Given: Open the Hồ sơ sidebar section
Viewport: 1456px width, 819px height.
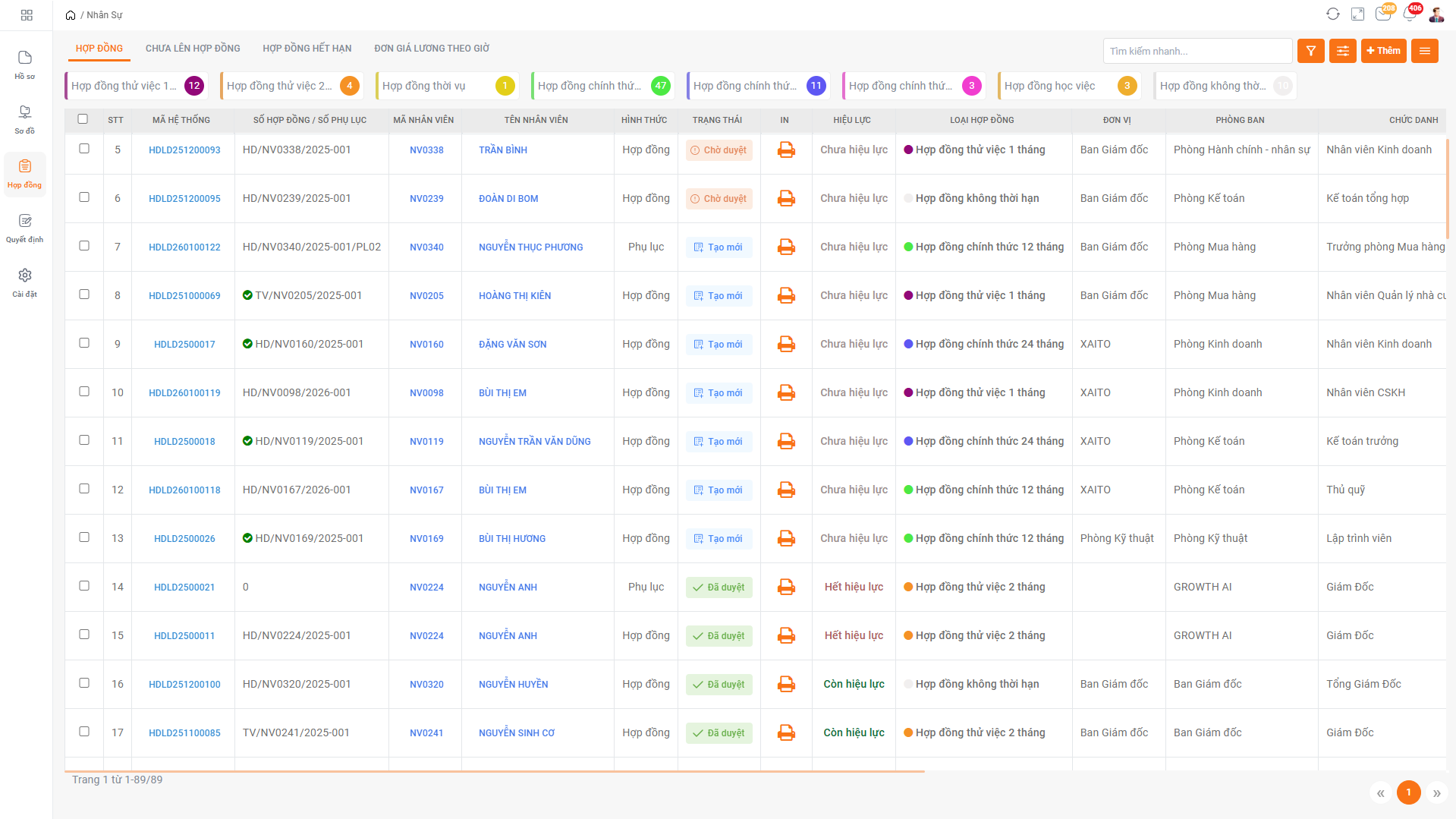Looking at the screenshot, I should [25, 65].
